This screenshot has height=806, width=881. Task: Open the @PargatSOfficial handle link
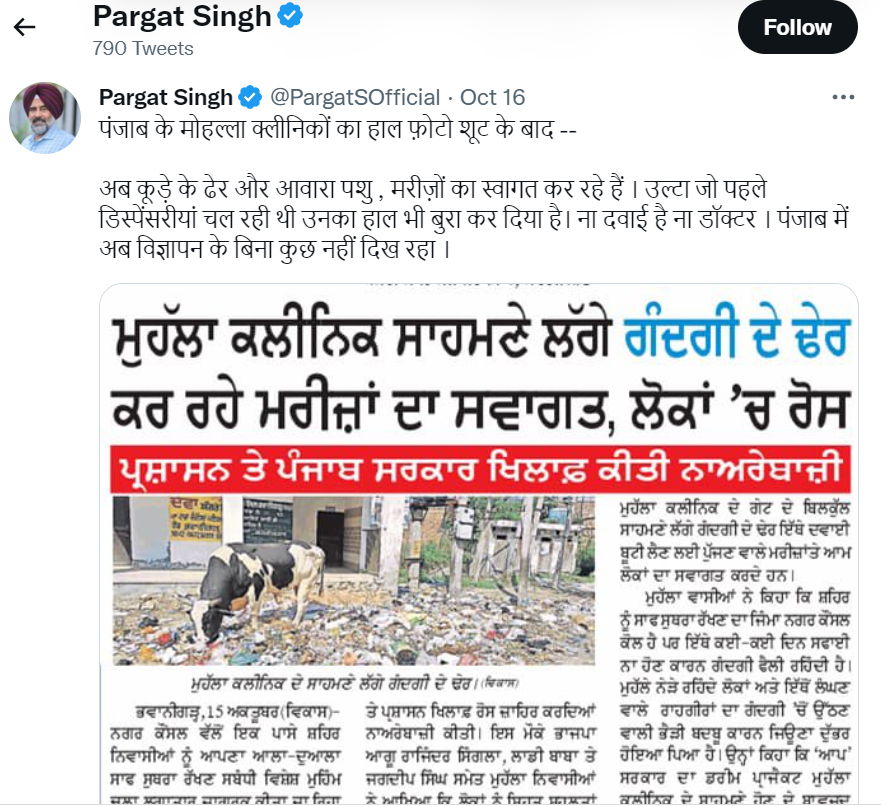pos(355,97)
